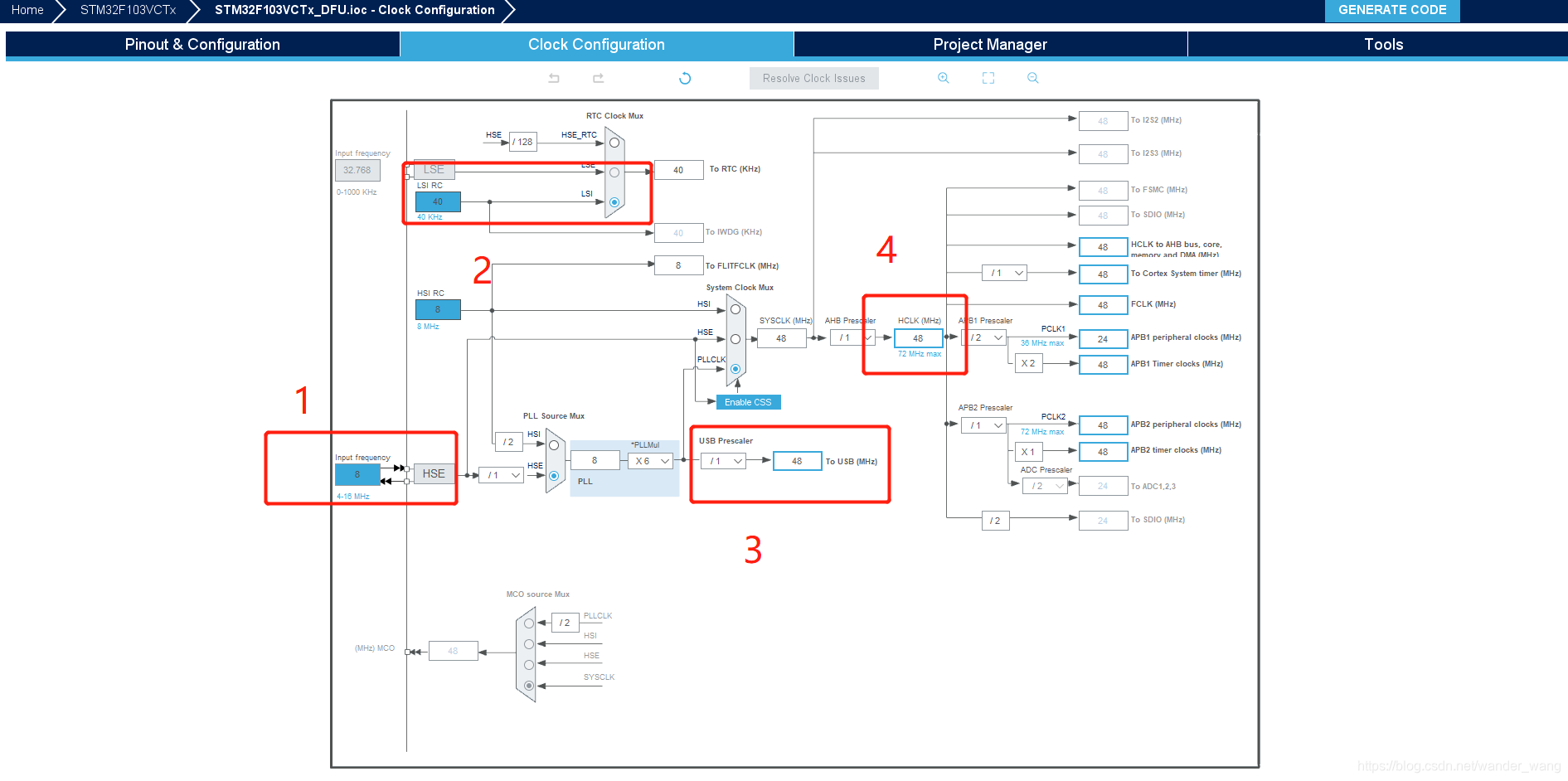Click To FLITFCLK (MHz) value 8
Screen dimensions: 1568x781
[x=678, y=265]
